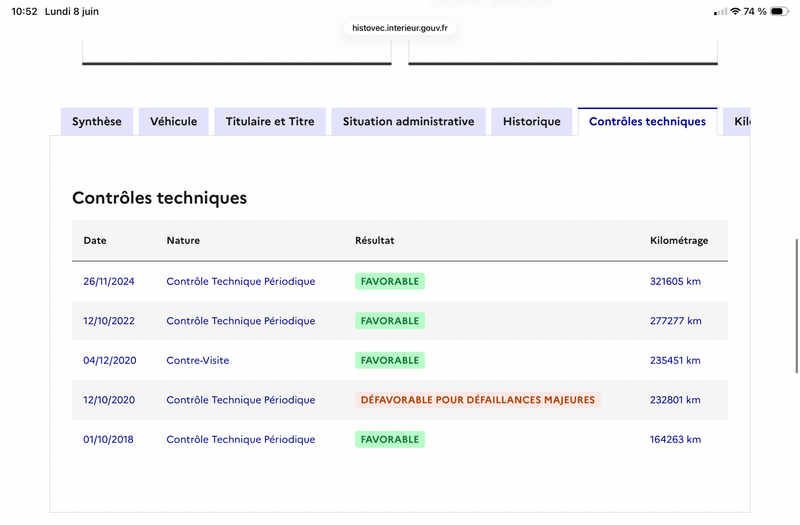800x525 pixels.
Task: Tap the battery icon in status bar
Action: click(x=779, y=11)
